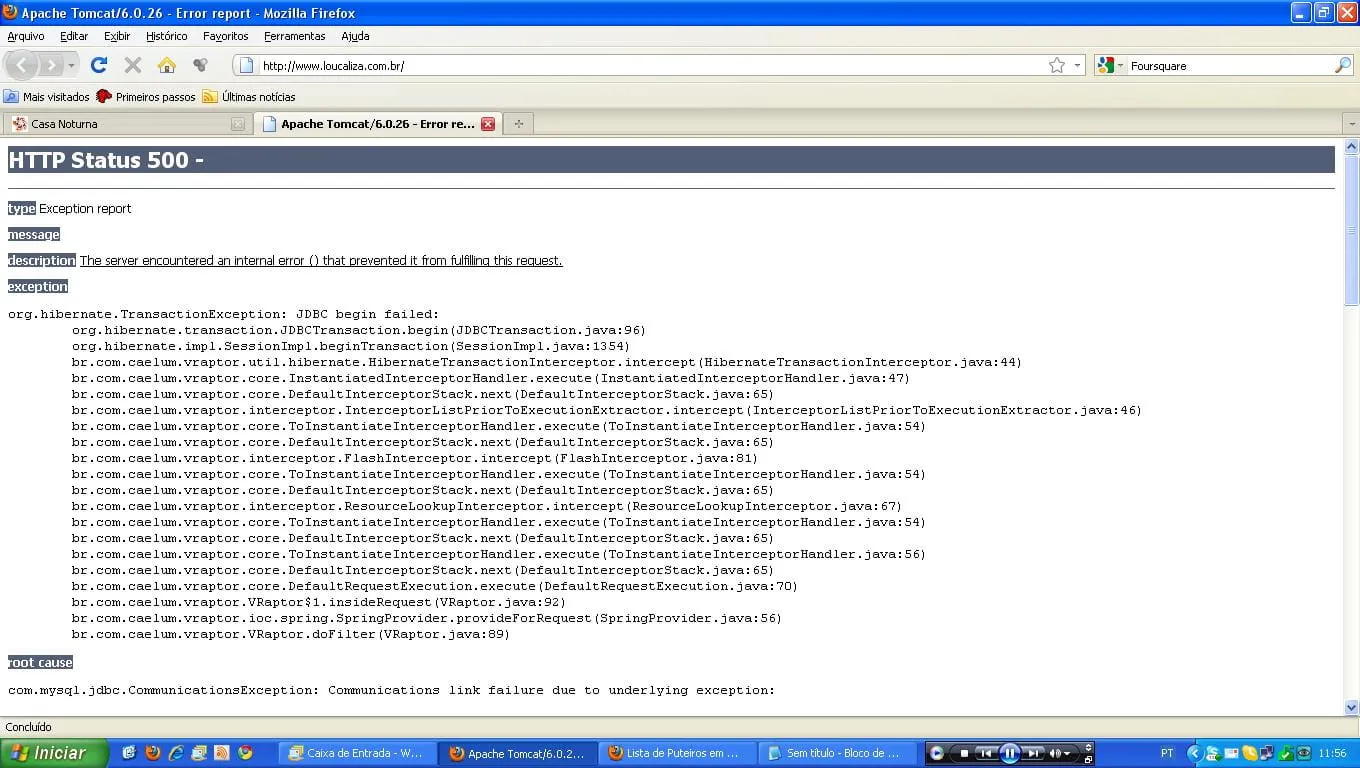Click the show desktop quick launch icon

click(129, 753)
